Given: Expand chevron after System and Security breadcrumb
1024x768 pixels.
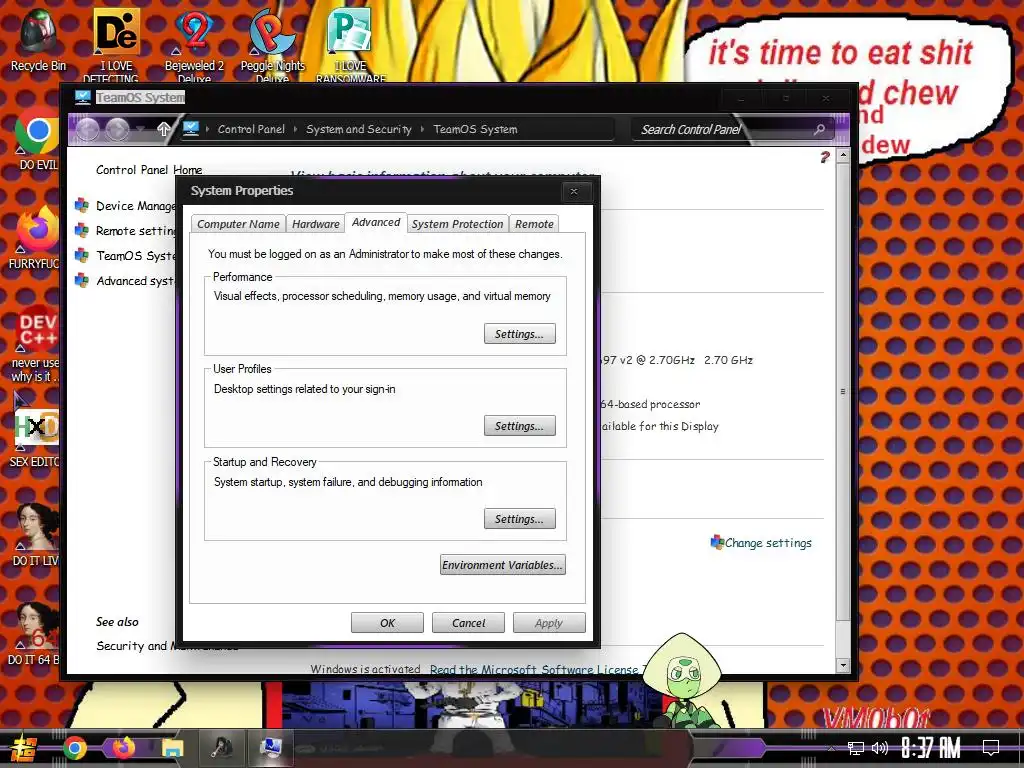Looking at the screenshot, I should [x=422, y=129].
